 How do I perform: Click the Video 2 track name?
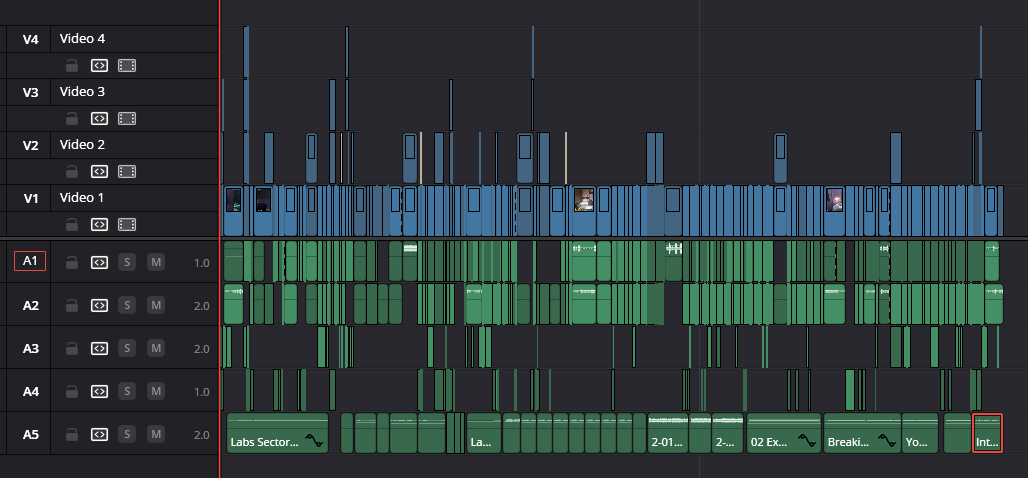coord(82,145)
